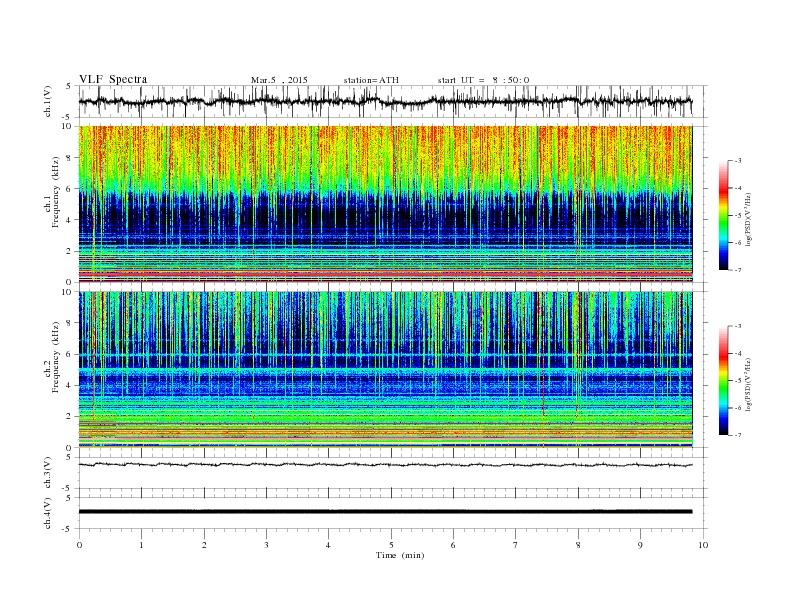The image size is (792, 612).
Task: Click the ch.2 spectrogram panel
Action: [385, 370]
